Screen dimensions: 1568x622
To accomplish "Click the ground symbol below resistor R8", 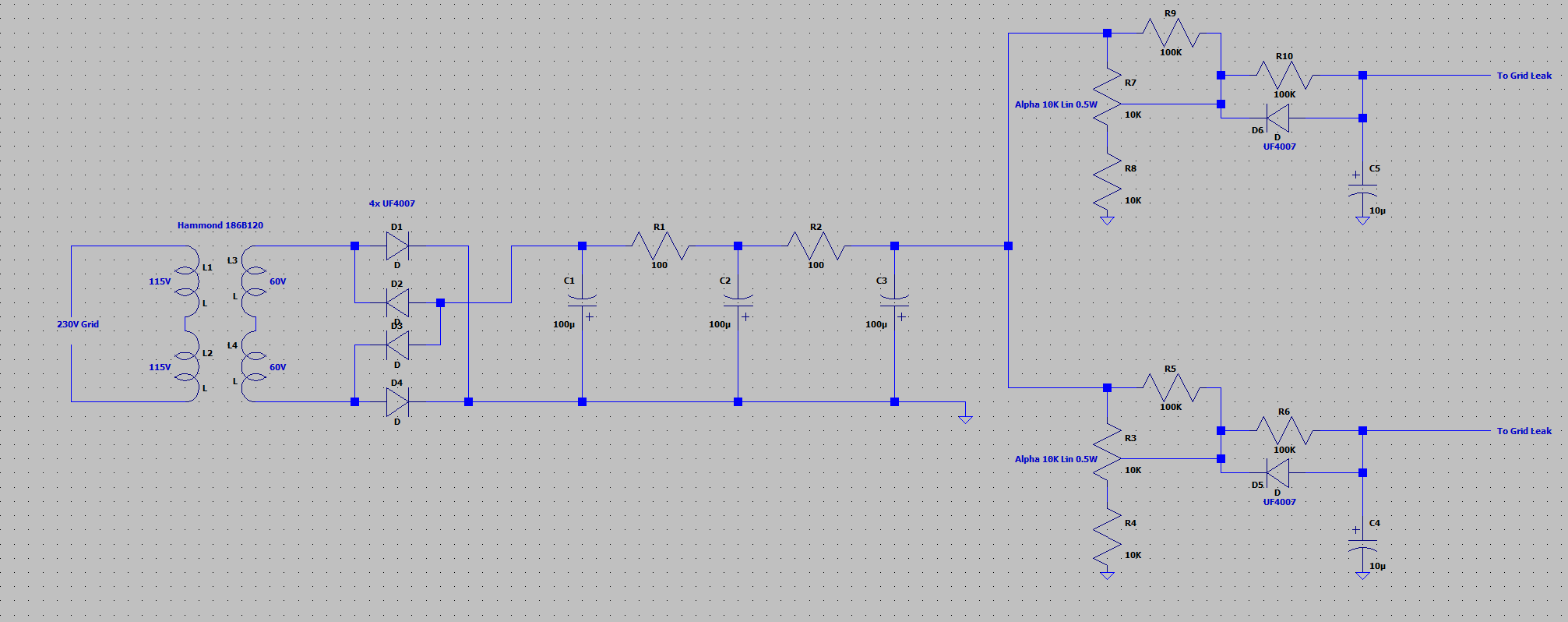I will tap(1107, 221).
